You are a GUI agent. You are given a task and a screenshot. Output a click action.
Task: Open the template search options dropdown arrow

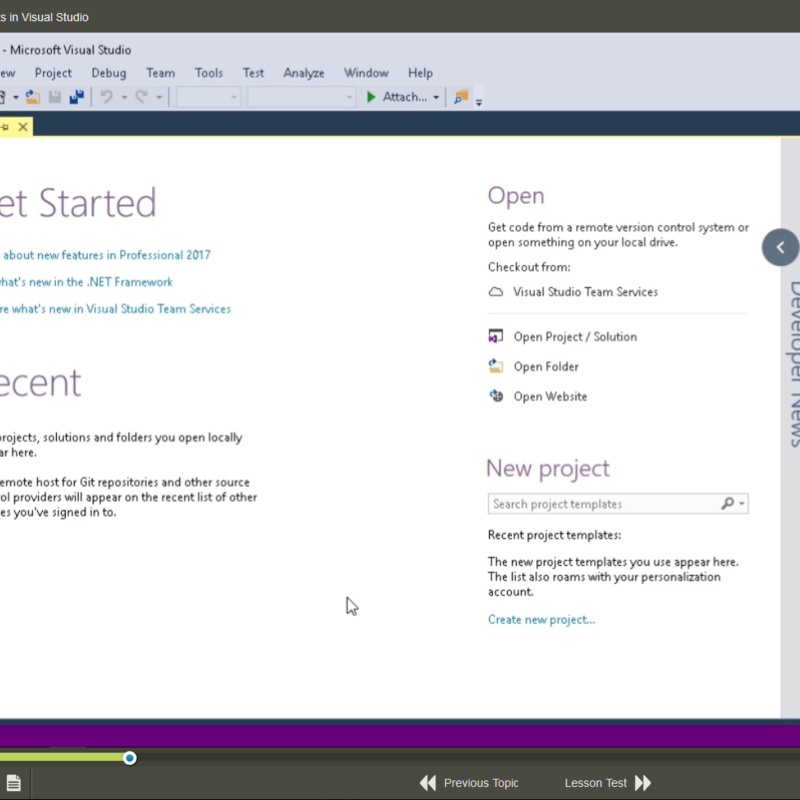tap(742, 504)
